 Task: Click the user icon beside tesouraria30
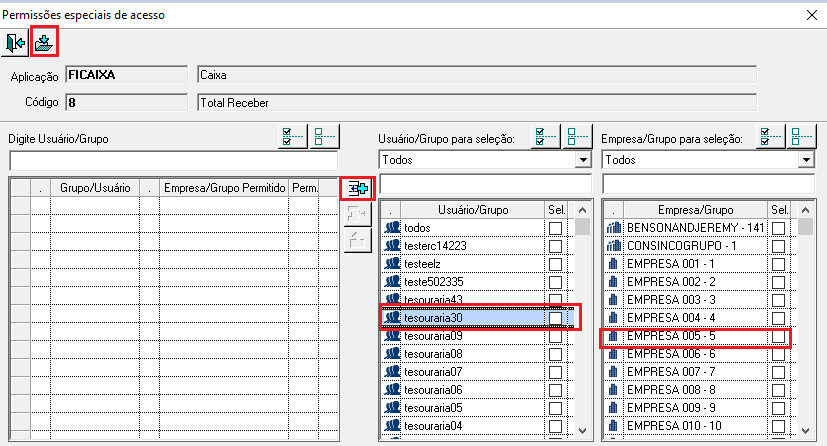[x=392, y=317]
